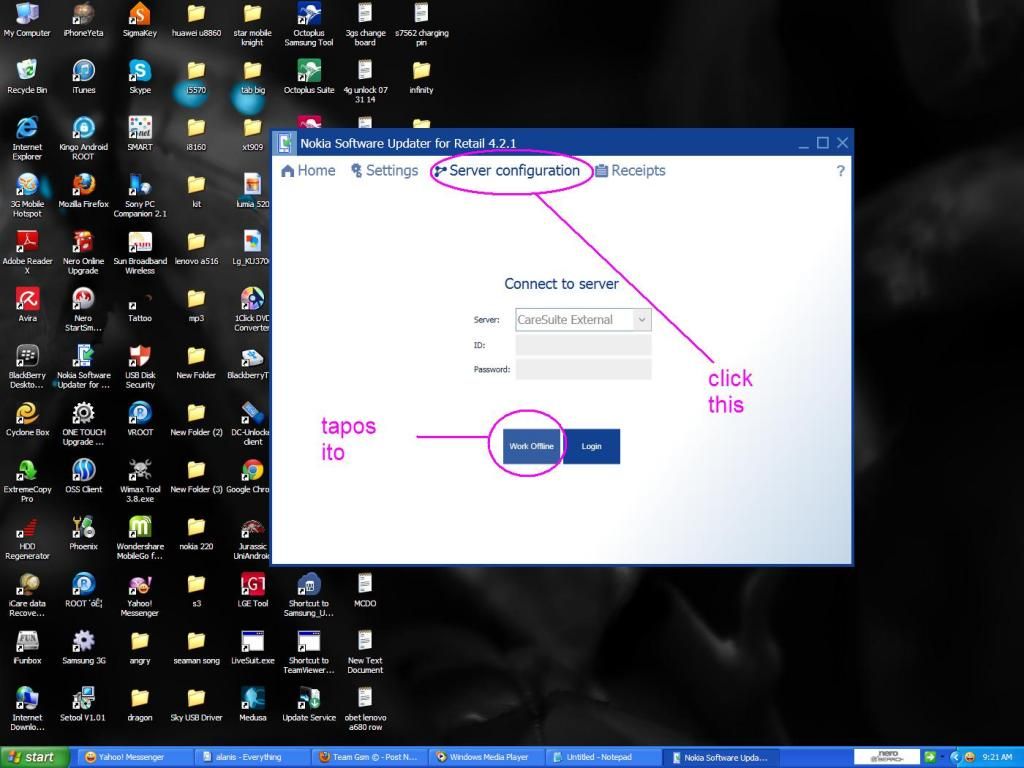The width and height of the screenshot is (1024, 768).
Task: Click the Work Offline button
Action: (x=531, y=446)
